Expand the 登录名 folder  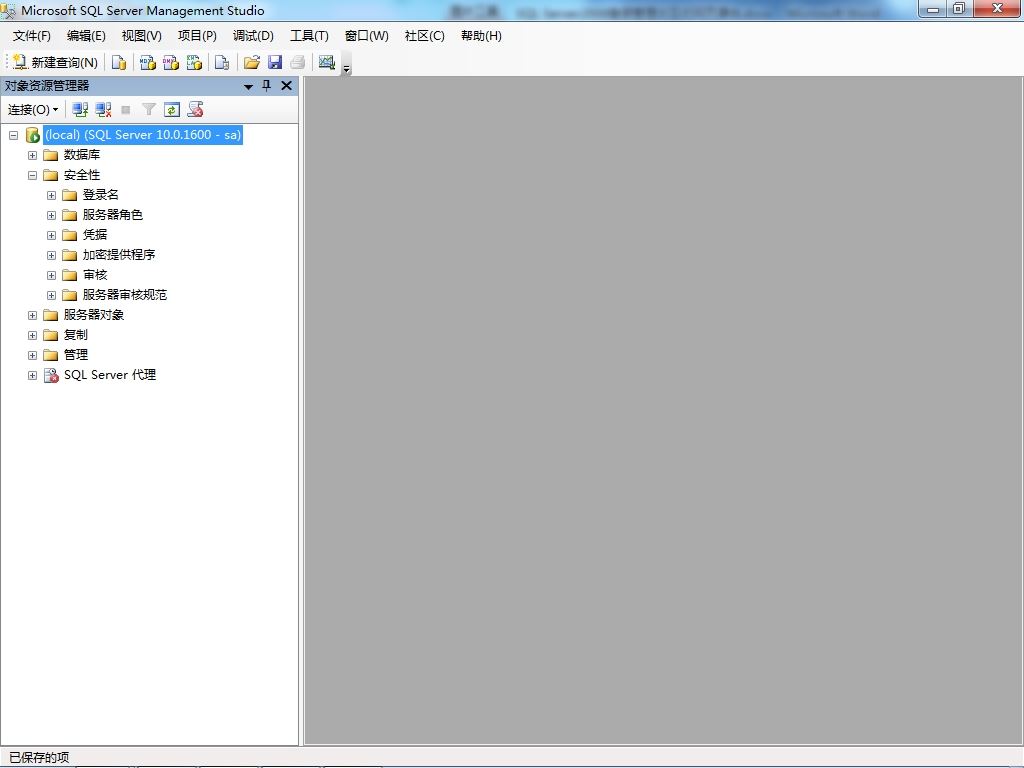click(51, 195)
